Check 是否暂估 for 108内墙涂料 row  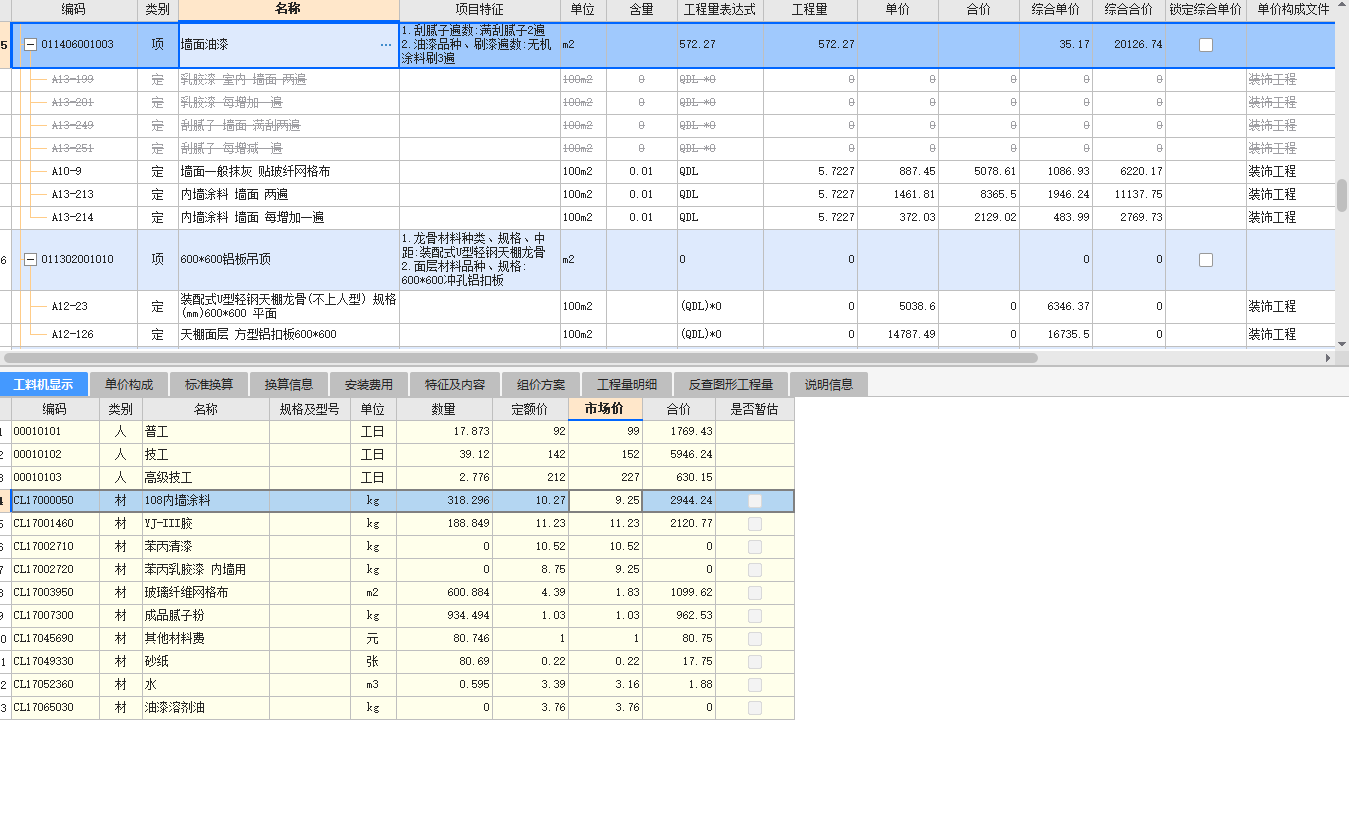tap(755, 501)
